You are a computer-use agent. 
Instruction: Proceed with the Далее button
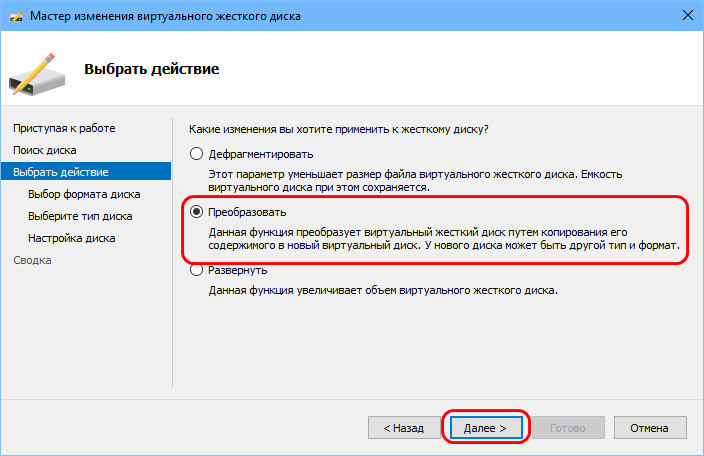[x=486, y=428]
